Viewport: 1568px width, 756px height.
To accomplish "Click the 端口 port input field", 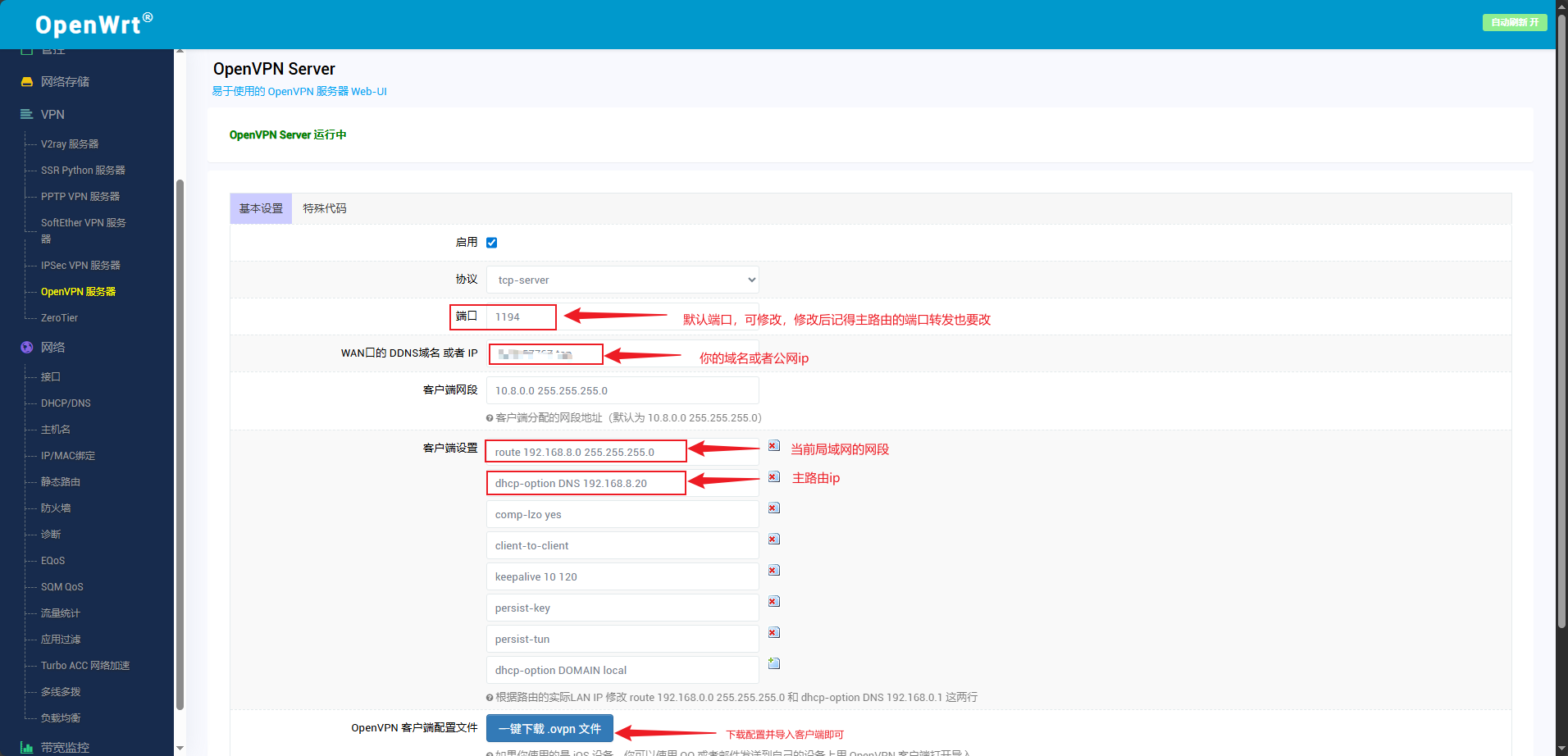I will point(522,317).
